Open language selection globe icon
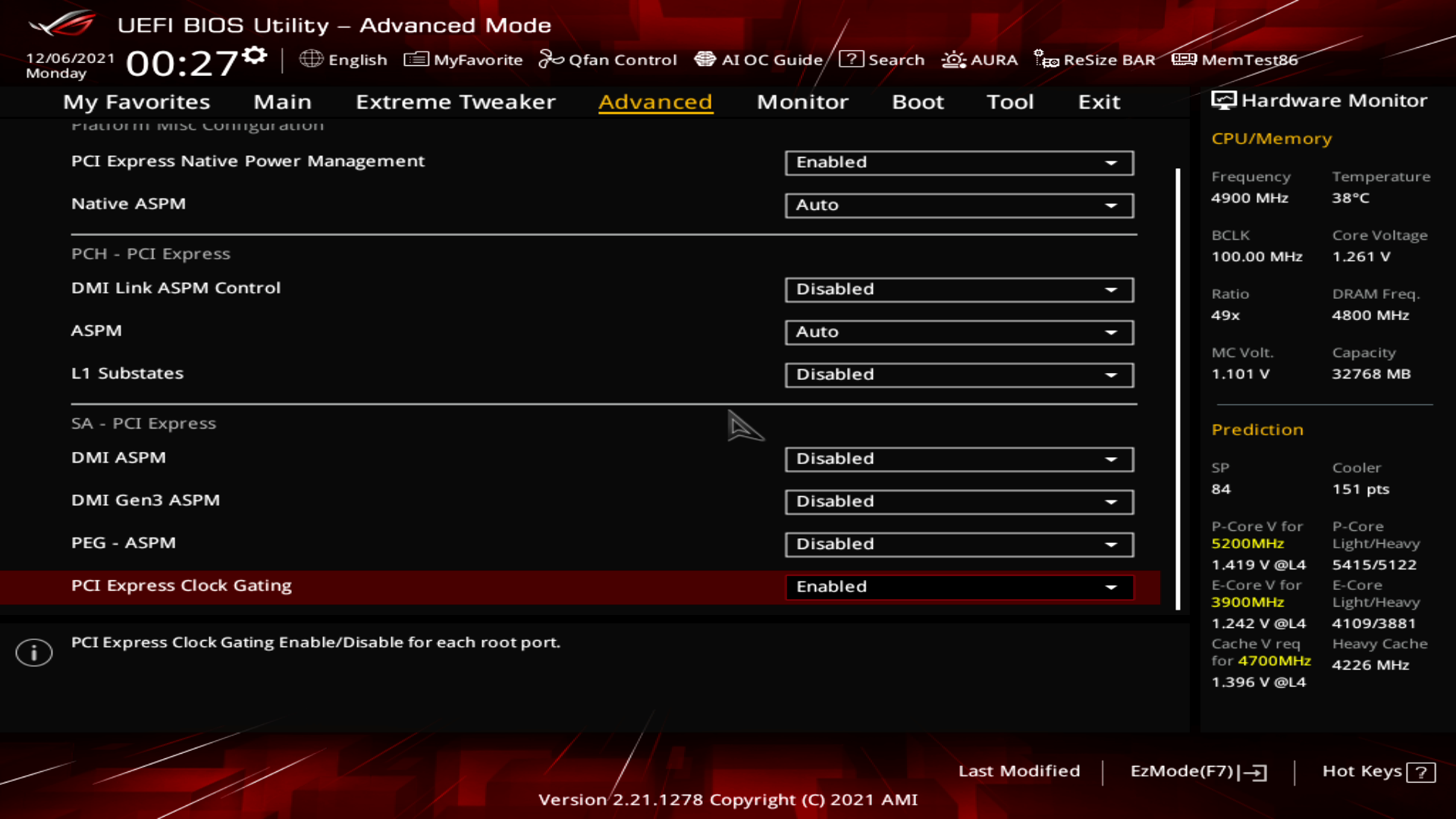This screenshot has height=819, width=1456. click(x=311, y=59)
